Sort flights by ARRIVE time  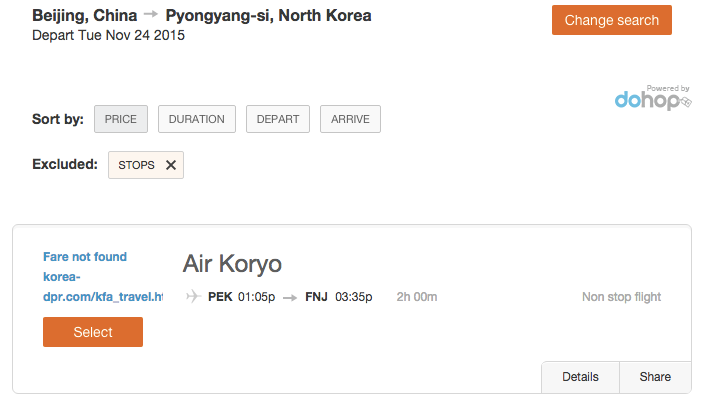[x=350, y=119]
